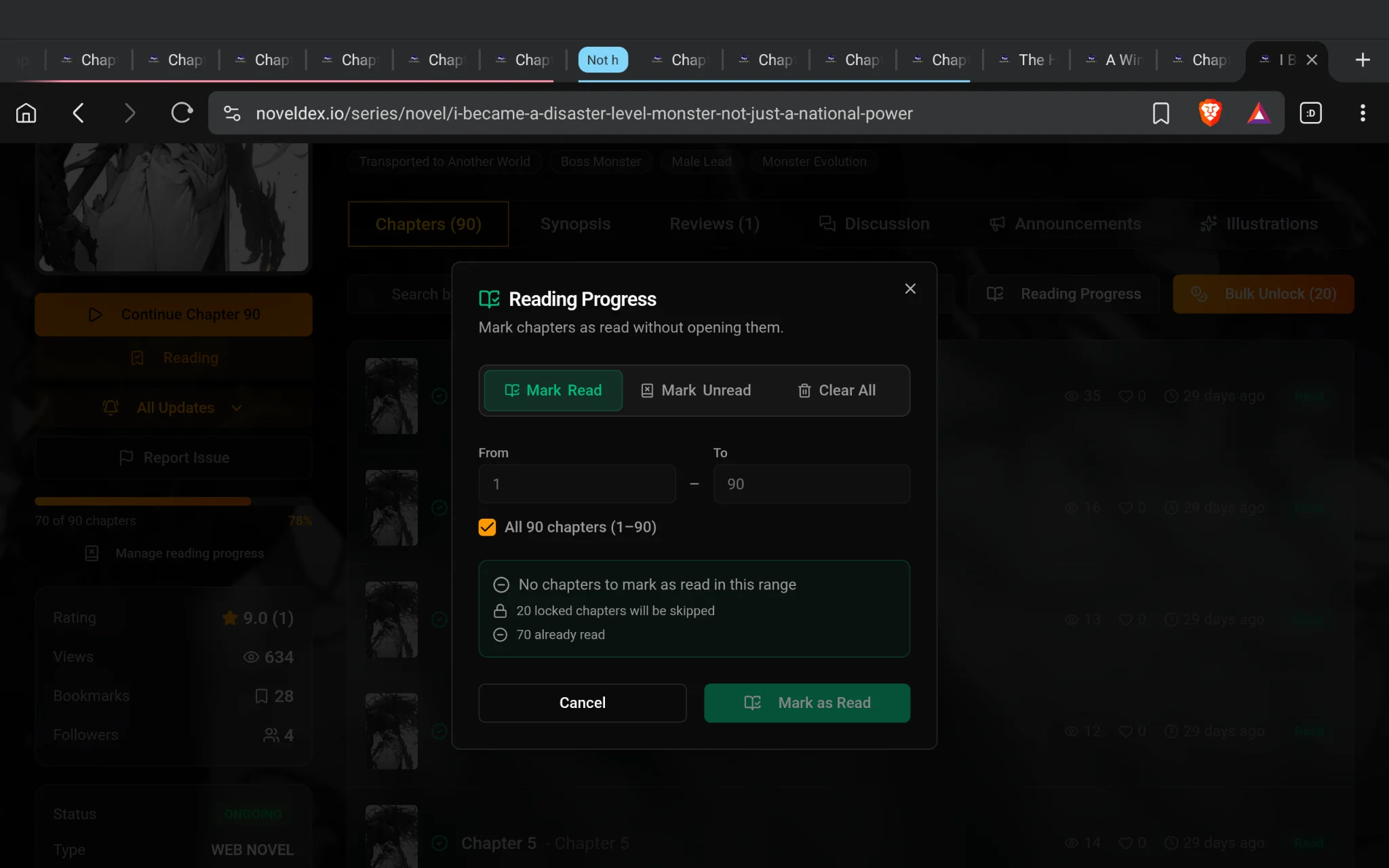Click the 634 views eye icon
This screenshot has width=1389, height=868.
(x=251, y=657)
